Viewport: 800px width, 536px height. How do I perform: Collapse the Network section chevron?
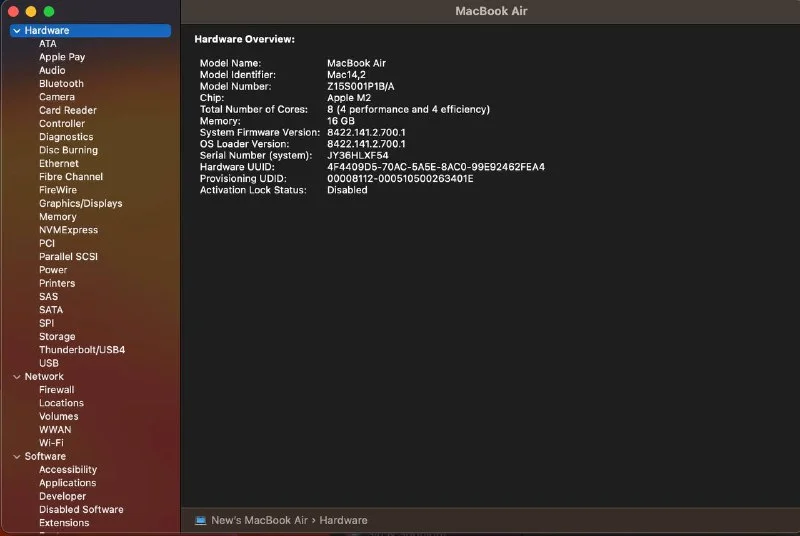[x=17, y=377]
